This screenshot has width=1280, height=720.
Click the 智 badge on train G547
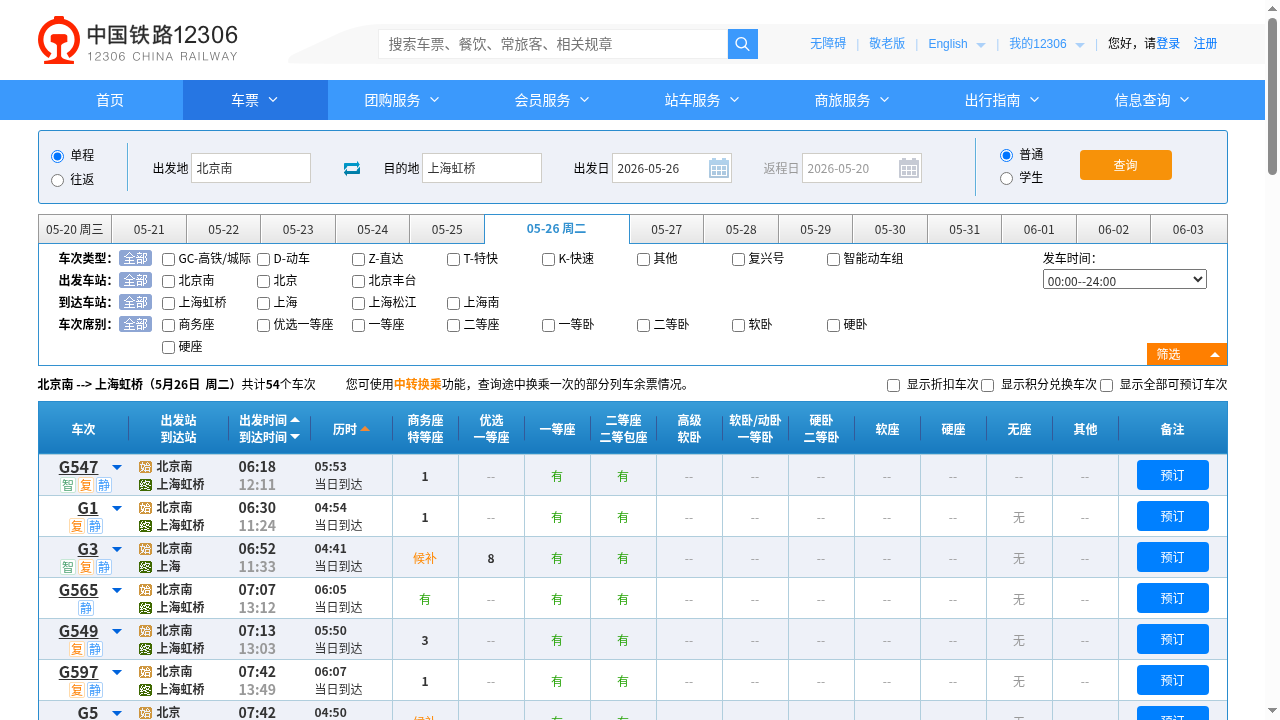click(x=68, y=485)
